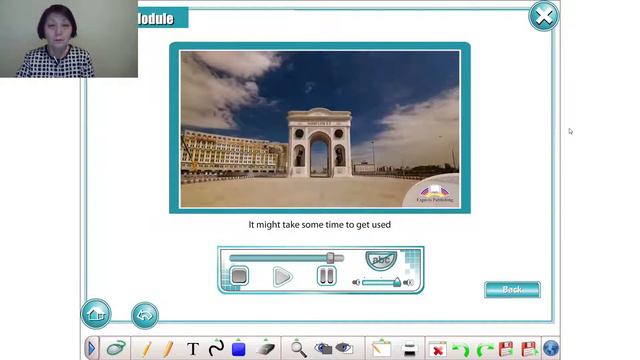Screen dimensions: 640x360
Task: Select the Text tool
Action: point(193,349)
